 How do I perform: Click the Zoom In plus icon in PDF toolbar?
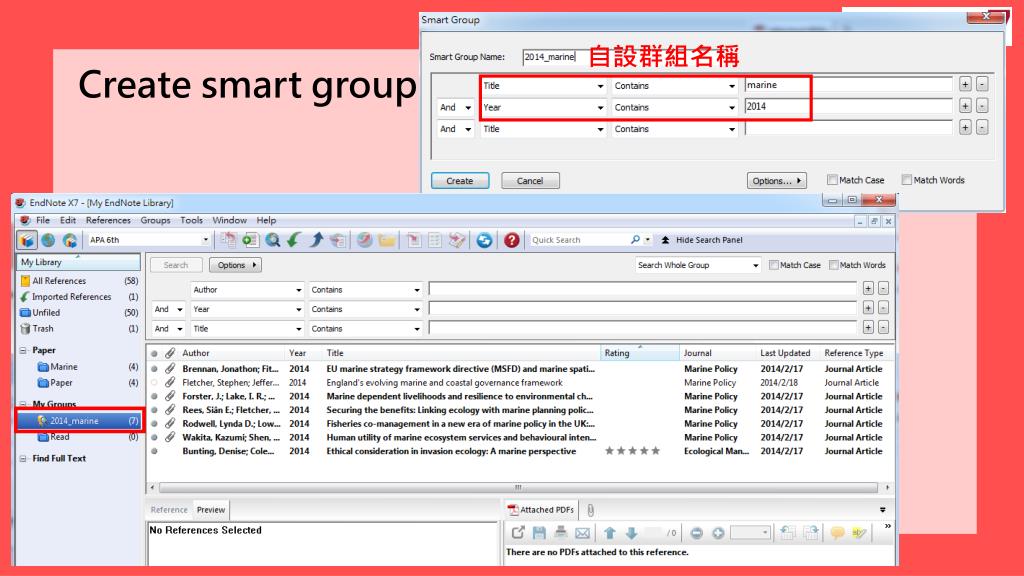point(718,533)
